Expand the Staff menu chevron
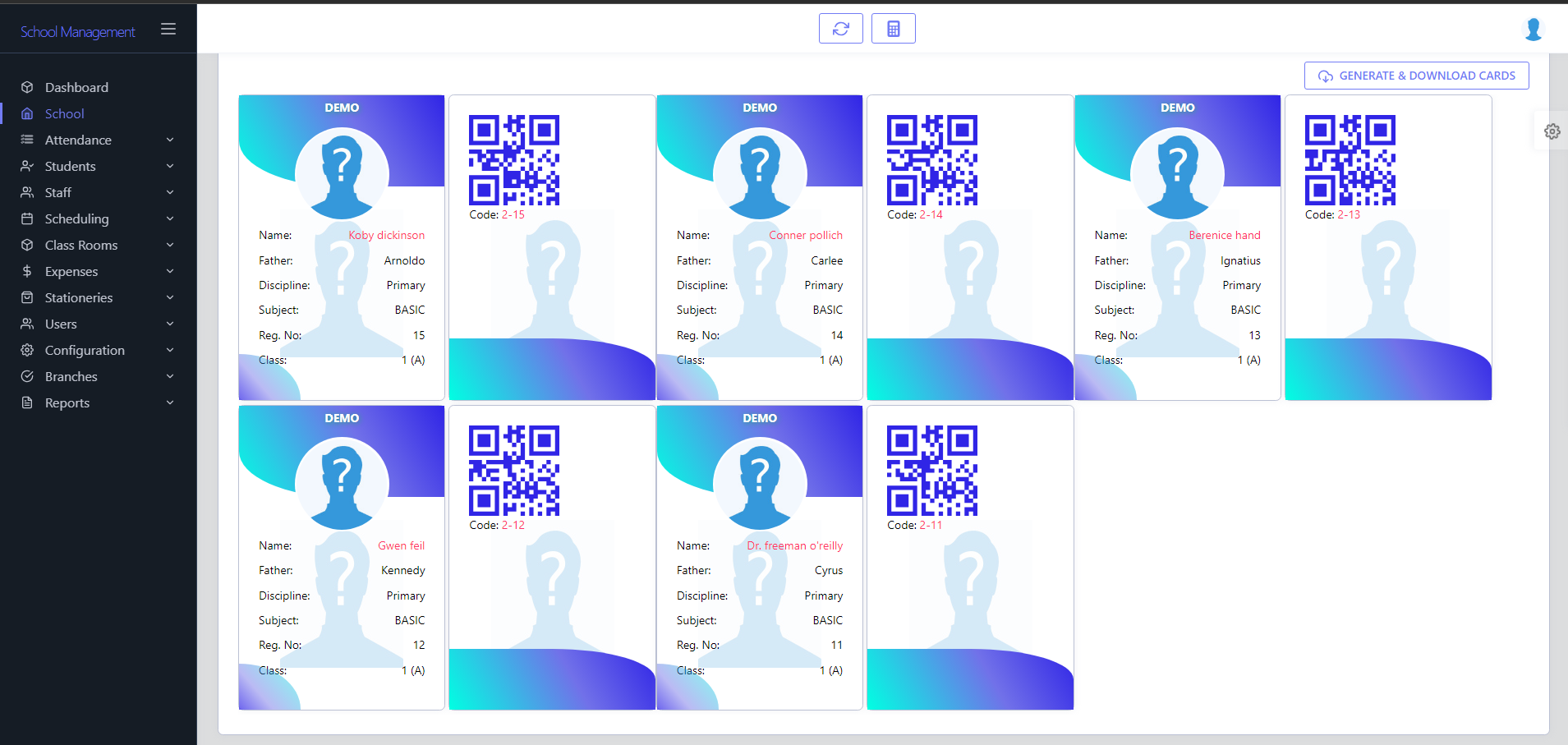This screenshot has height=745, width=1568. [x=170, y=192]
